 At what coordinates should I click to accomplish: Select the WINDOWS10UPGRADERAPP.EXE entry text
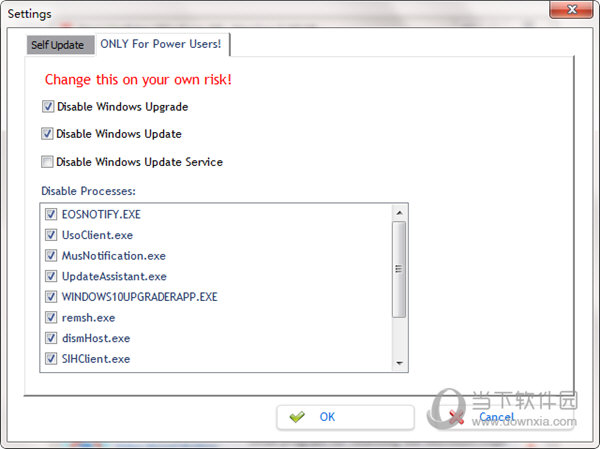click(140, 297)
